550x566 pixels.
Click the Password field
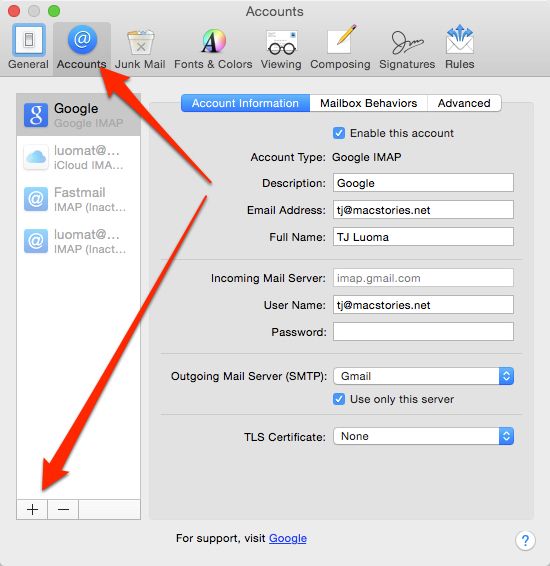coord(423,331)
